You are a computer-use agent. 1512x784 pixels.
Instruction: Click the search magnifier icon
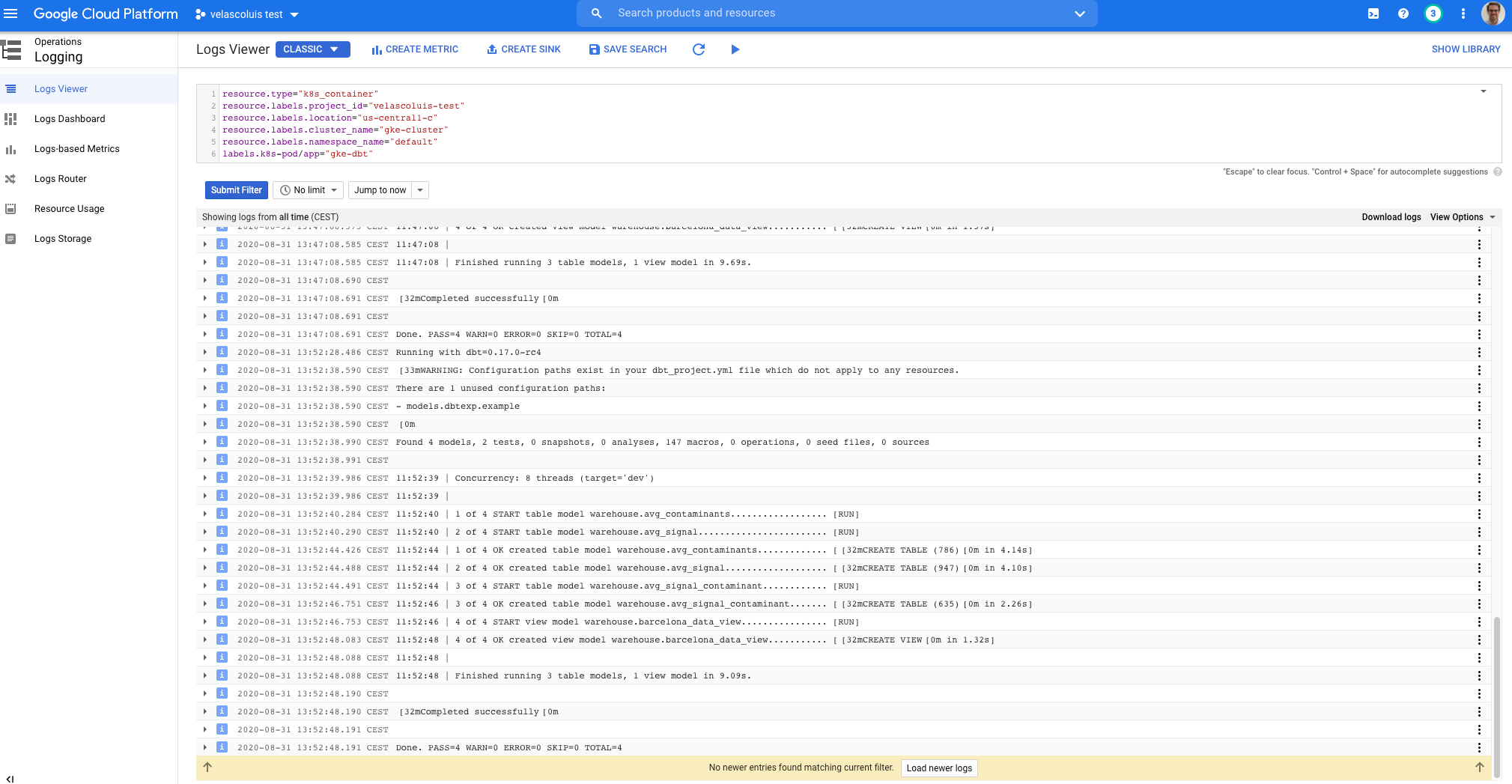click(596, 13)
